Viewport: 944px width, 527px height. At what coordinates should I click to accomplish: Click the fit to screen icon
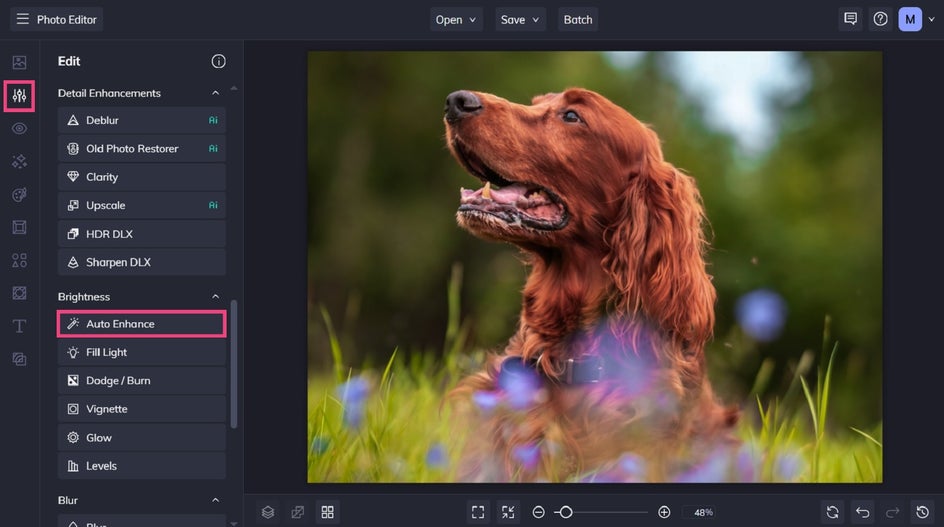coord(478,512)
